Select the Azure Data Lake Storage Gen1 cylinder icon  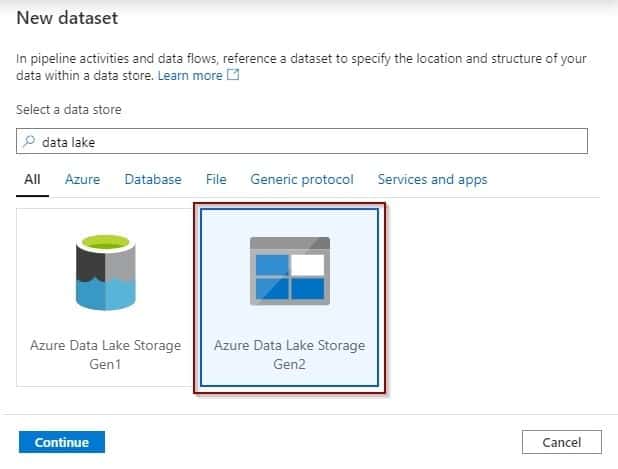(x=106, y=272)
